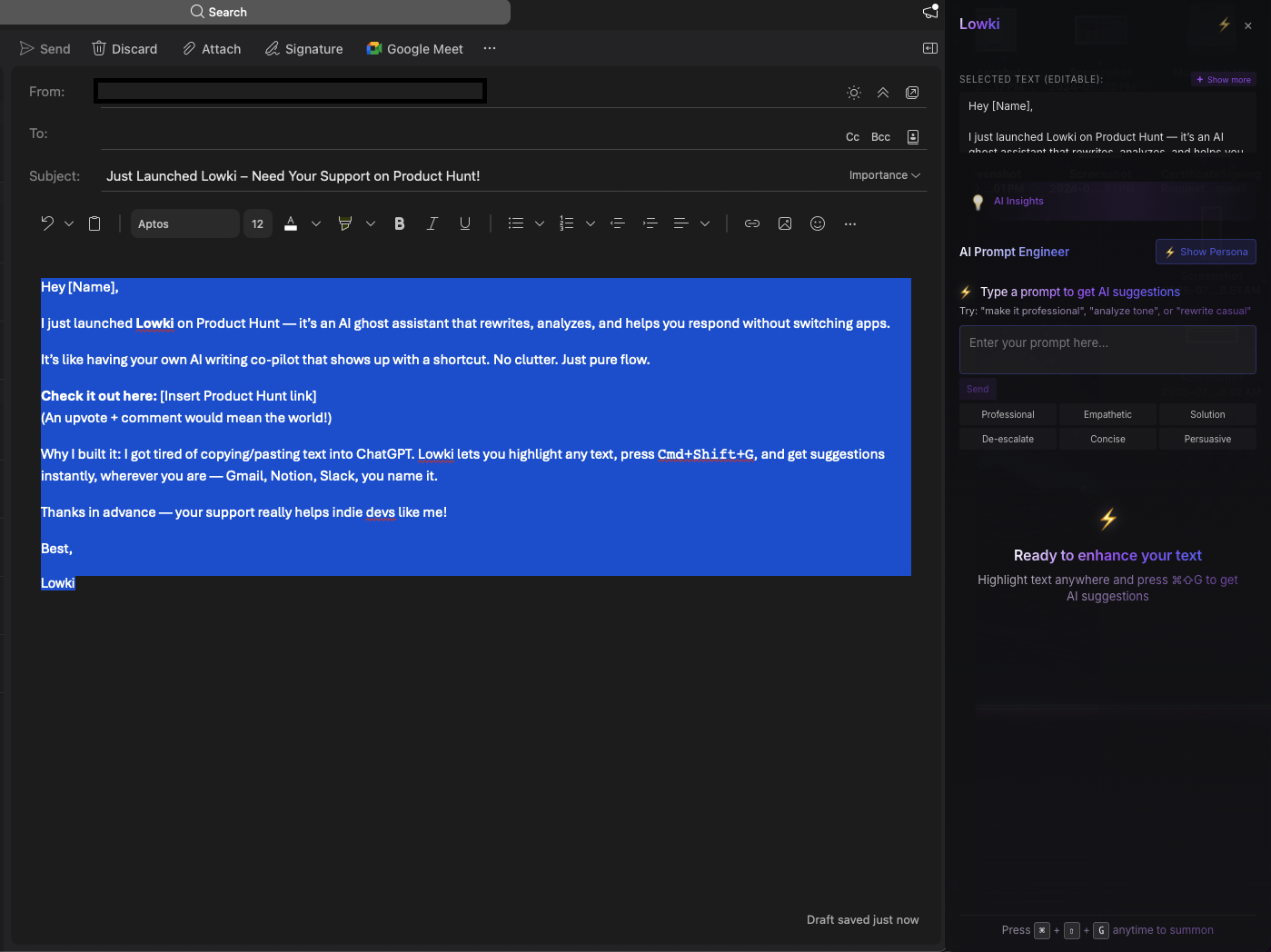Image resolution: width=1271 pixels, height=952 pixels.
Task: Insert a hyperlink
Action: pyautogui.click(x=752, y=223)
